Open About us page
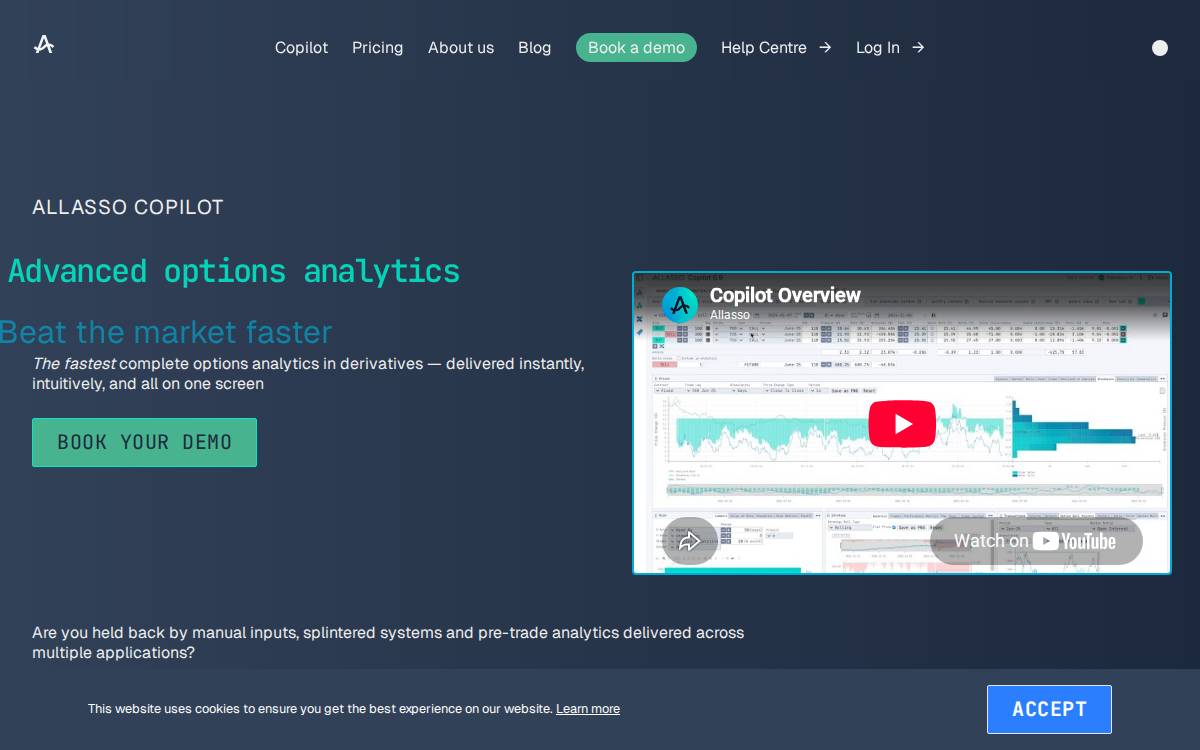 coord(461,48)
